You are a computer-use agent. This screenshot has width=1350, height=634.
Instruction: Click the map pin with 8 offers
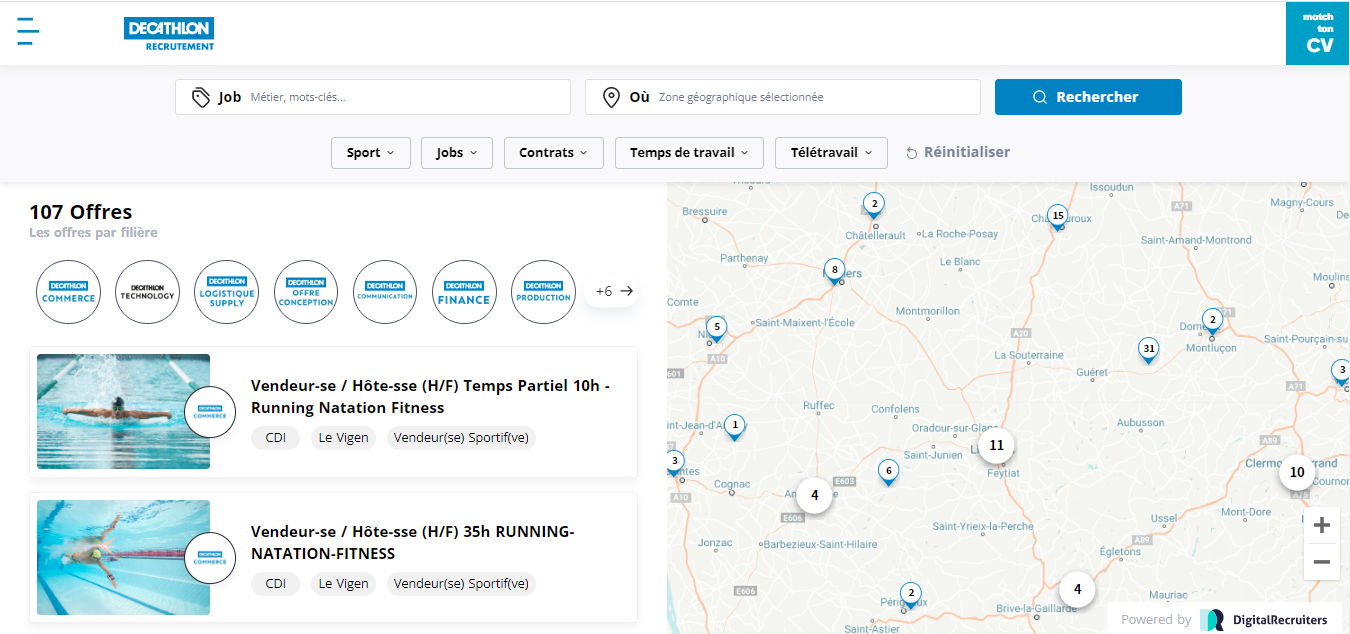click(834, 270)
